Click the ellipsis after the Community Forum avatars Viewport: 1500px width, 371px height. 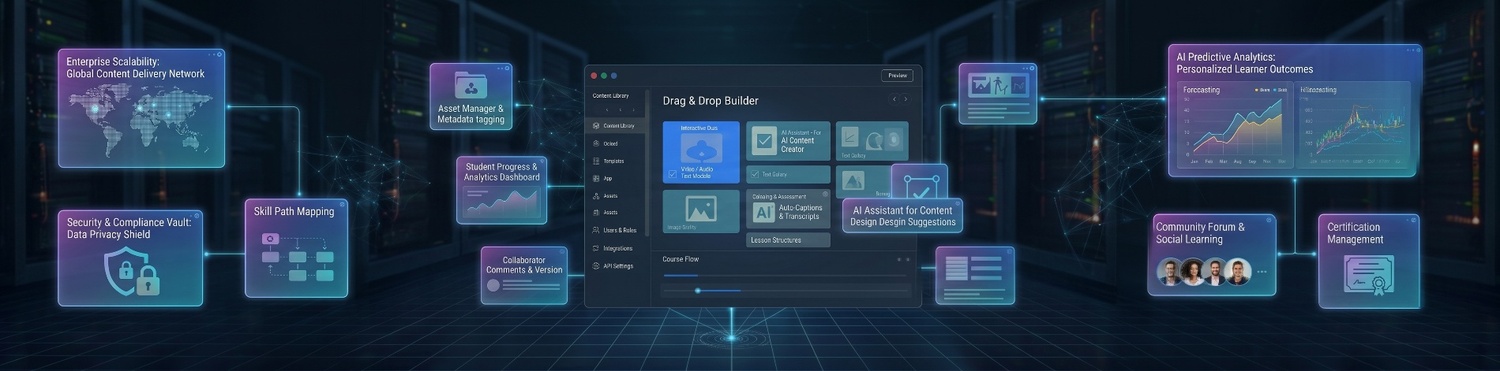pyautogui.click(x=1262, y=272)
